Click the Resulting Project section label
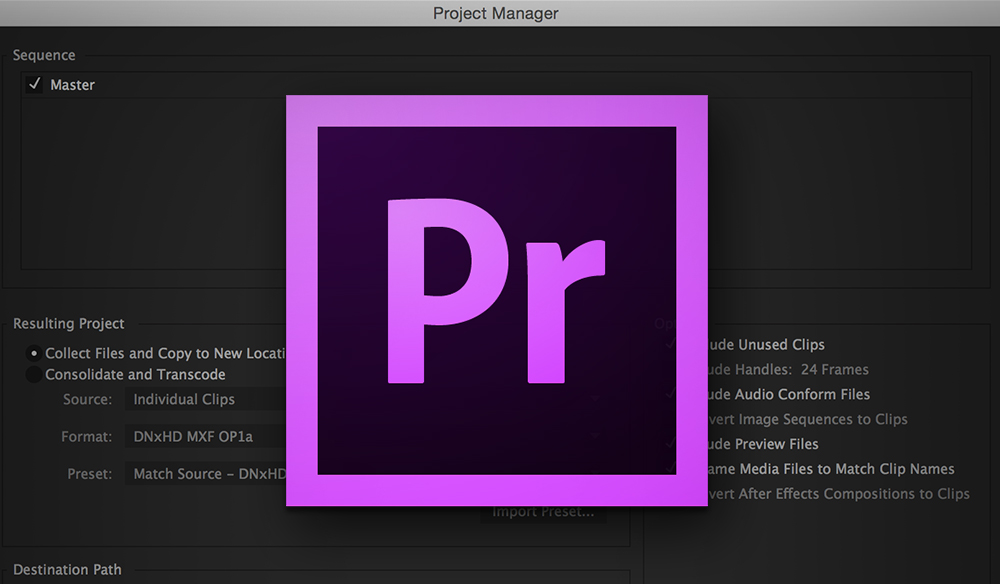The width and height of the screenshot is (1000, 584). point(68,324)
